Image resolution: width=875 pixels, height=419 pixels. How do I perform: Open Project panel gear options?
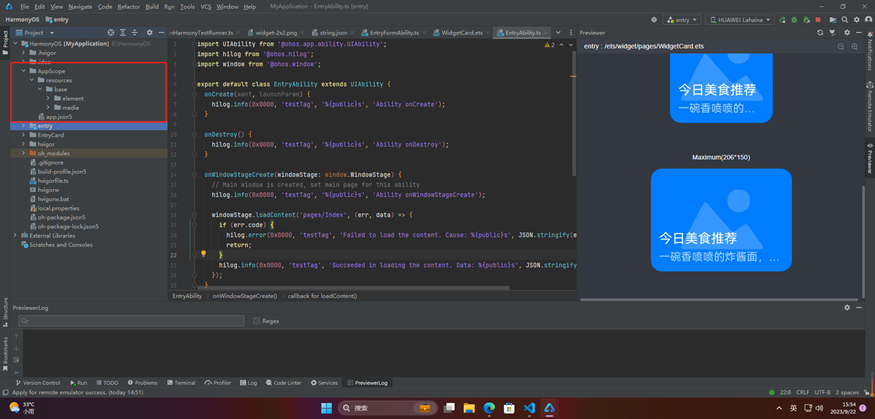[150, 32]
